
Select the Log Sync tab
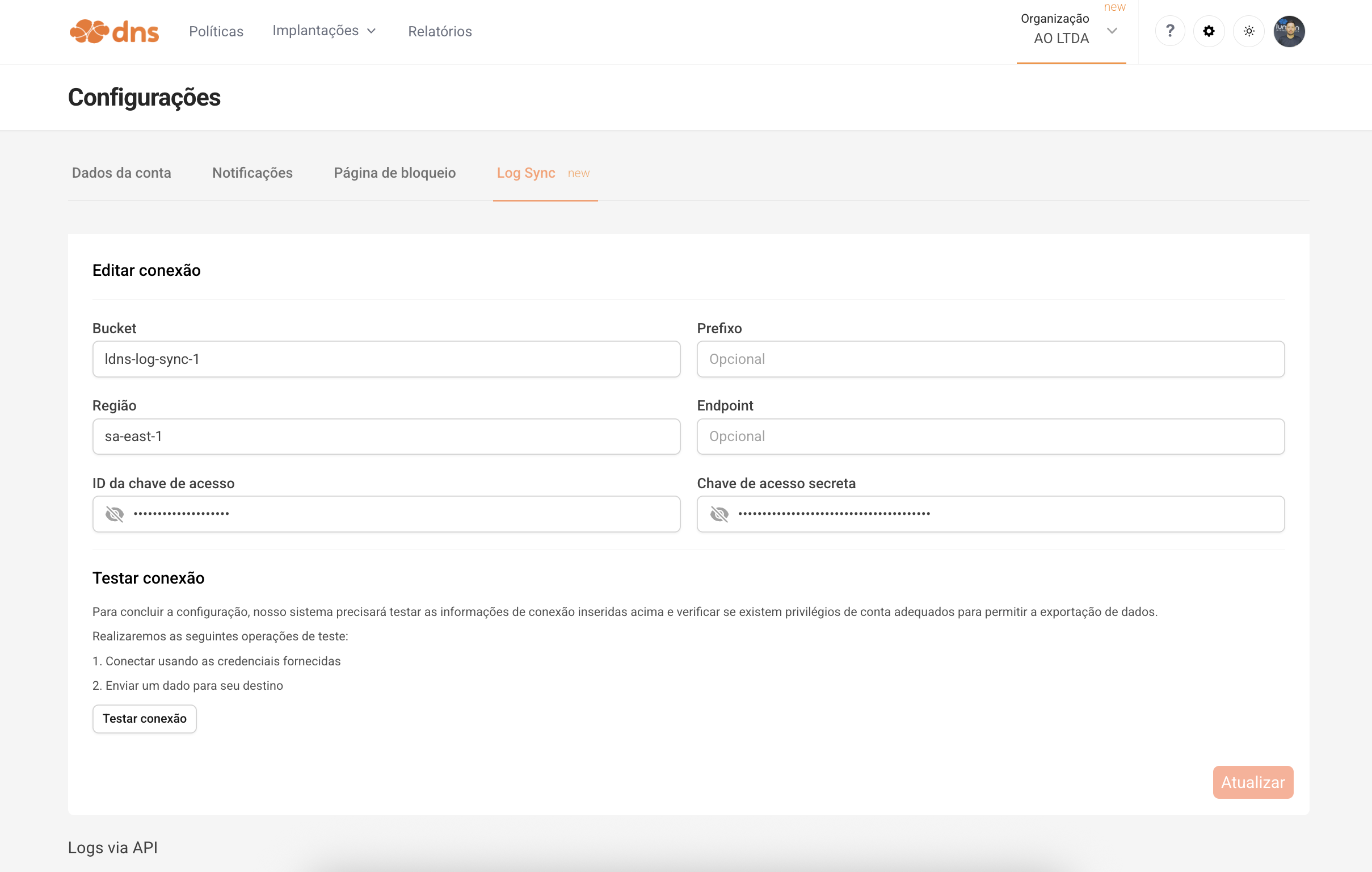[x=526, y=173]
